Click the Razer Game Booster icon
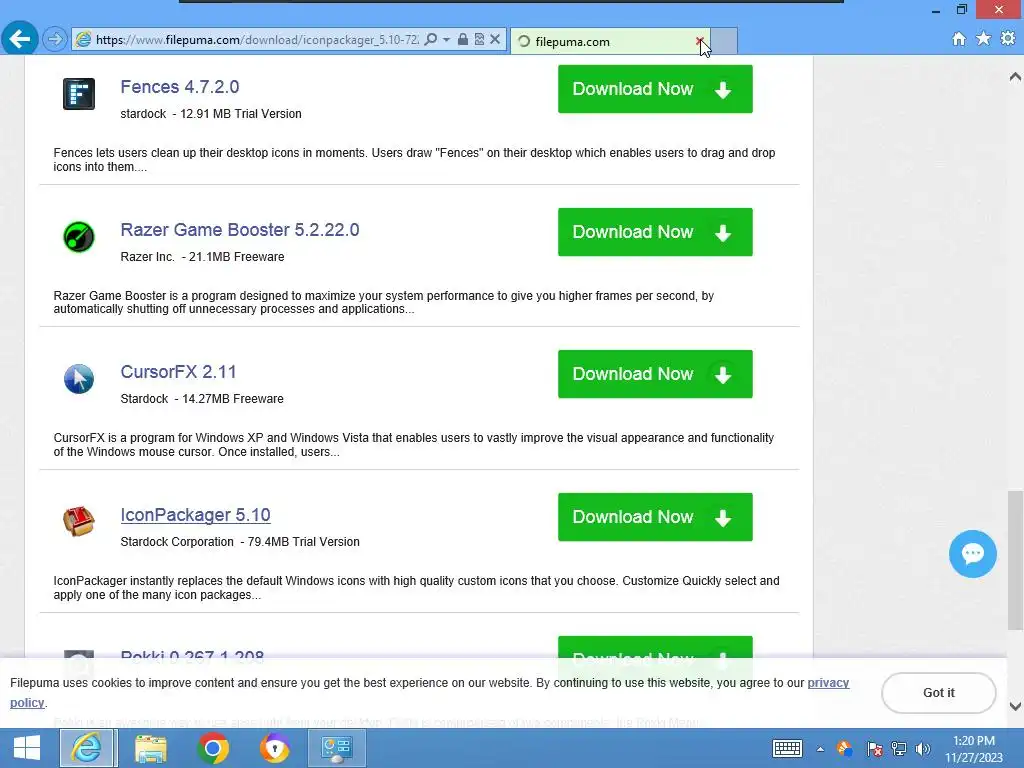The image size is (1024, 768). click(78, 236)
